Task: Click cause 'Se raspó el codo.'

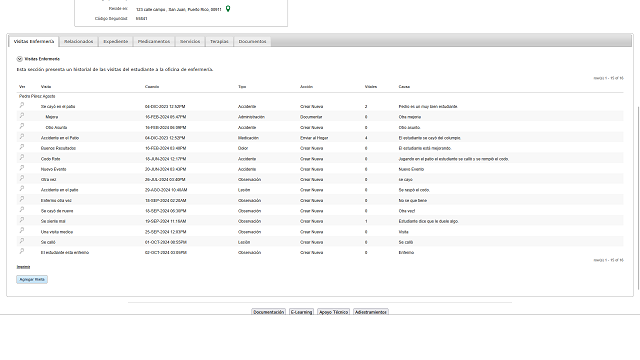Action: pos(414,190)
